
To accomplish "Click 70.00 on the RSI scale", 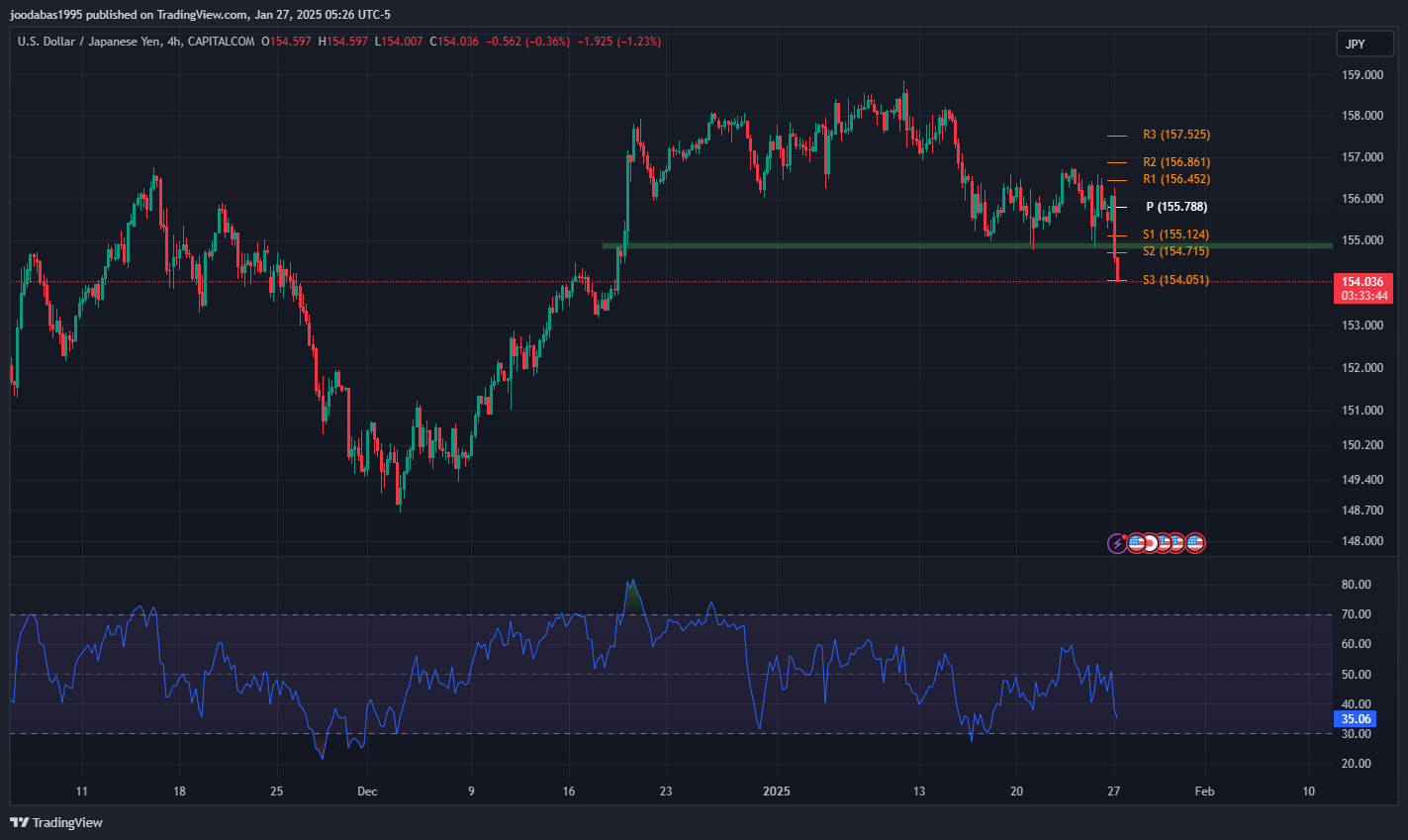I will click(x=1357, y=614).
